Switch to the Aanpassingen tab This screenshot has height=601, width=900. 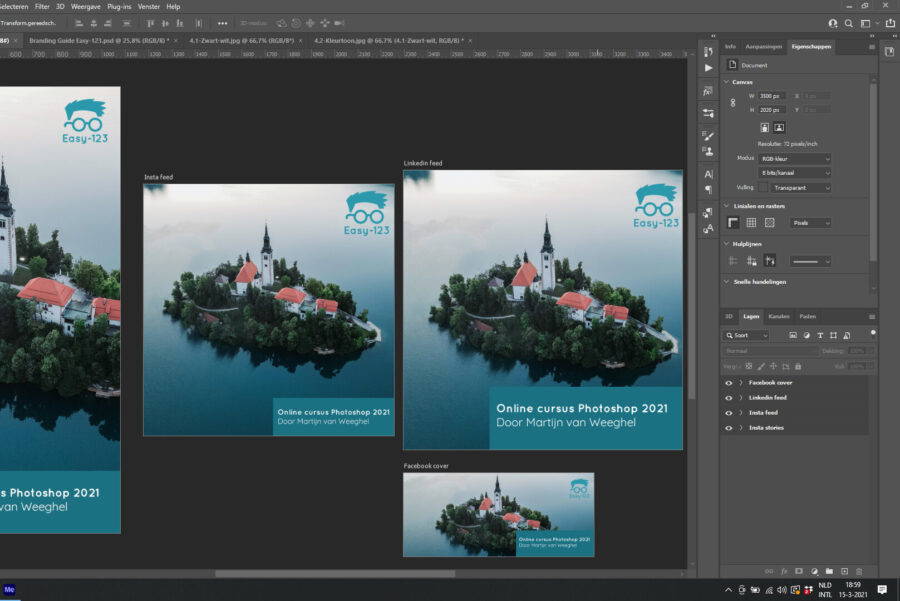(763, 46)
